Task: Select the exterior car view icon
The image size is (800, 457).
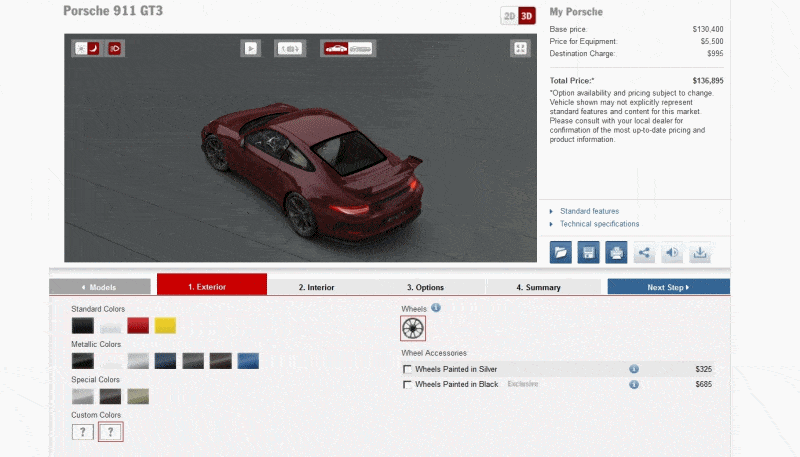Action: [336, 48]
